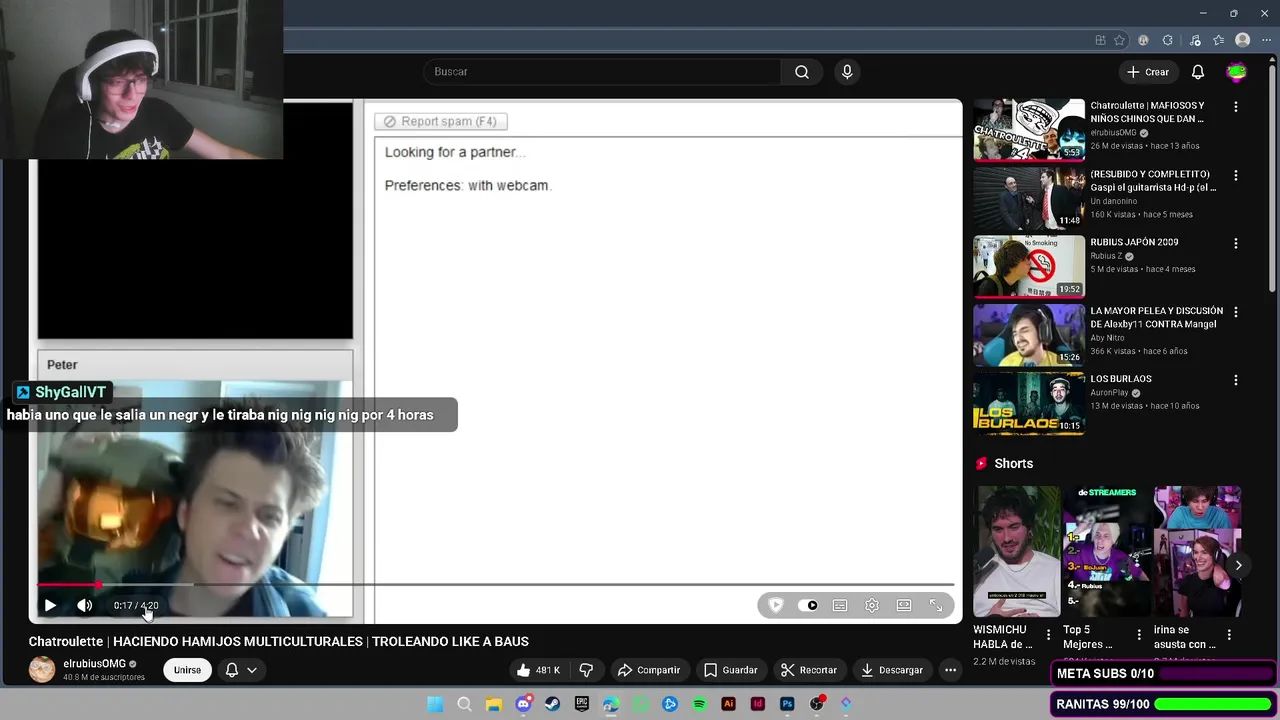
Task: Open Adobe Illustrator from the taskbar
Action: (x=728, y=704)
